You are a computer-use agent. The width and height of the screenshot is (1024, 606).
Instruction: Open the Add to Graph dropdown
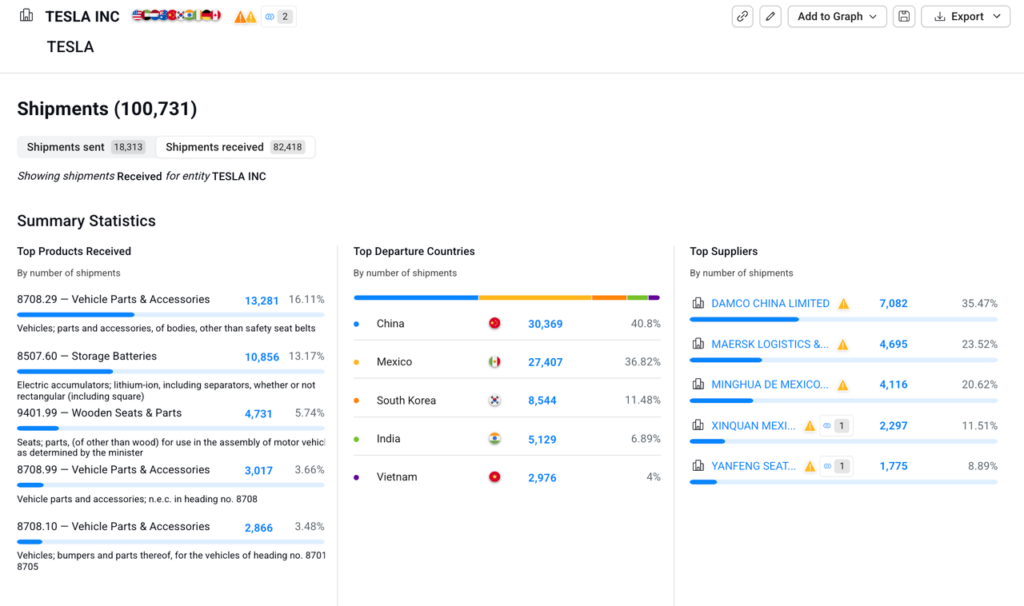click(x=837, y=16)
